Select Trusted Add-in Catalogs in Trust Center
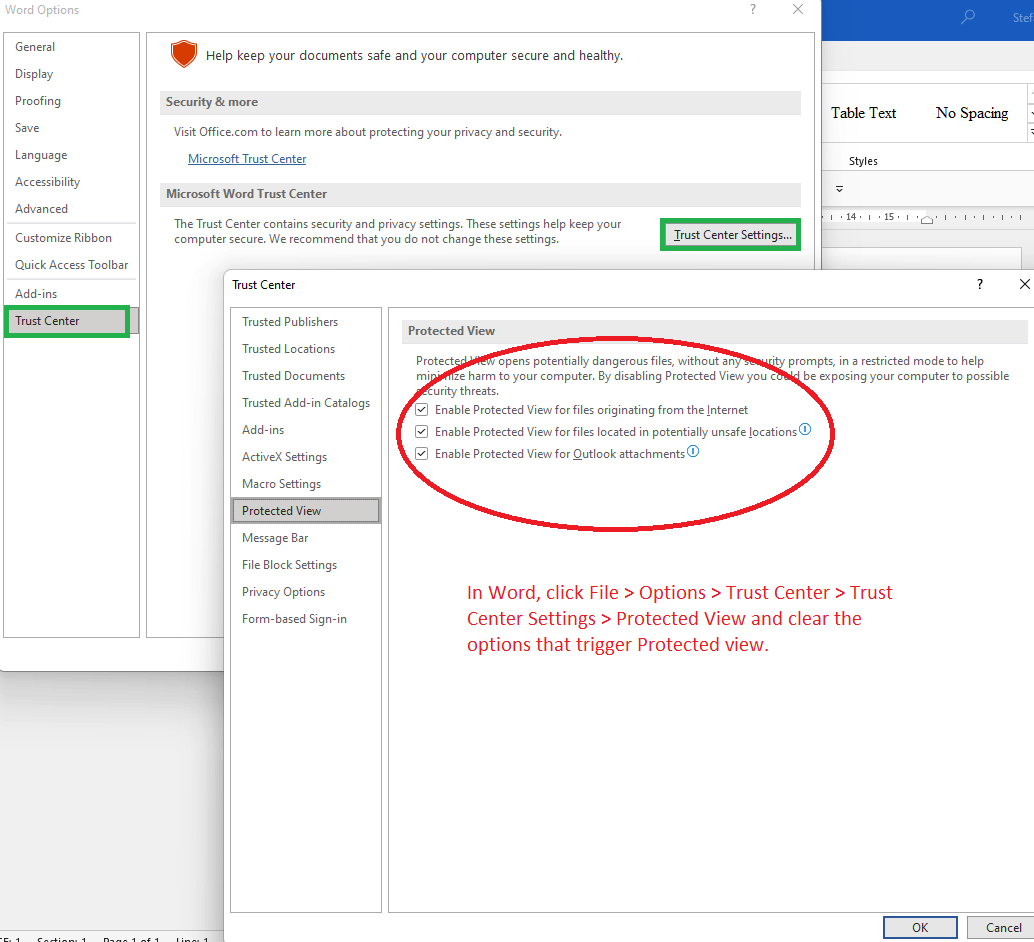1034x942 pixels. (305, 403)
